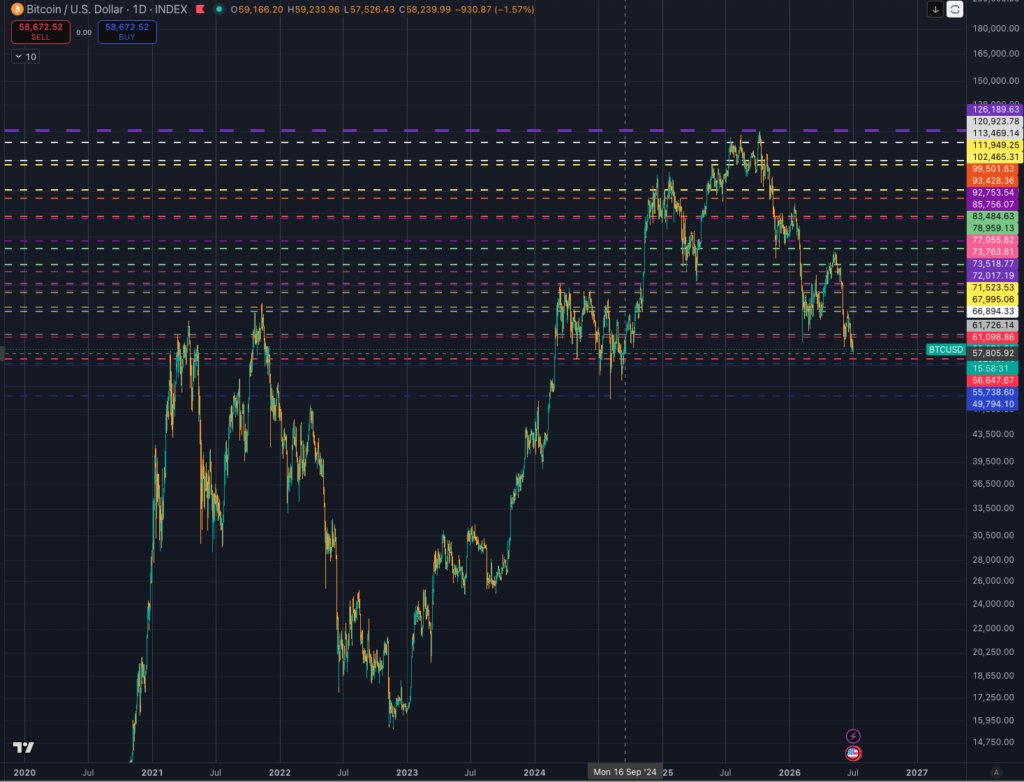The height and width of the screenshot is (782, 1024).
Task: Click the 55,738.60 blue price label
Action: click(995, 392)
